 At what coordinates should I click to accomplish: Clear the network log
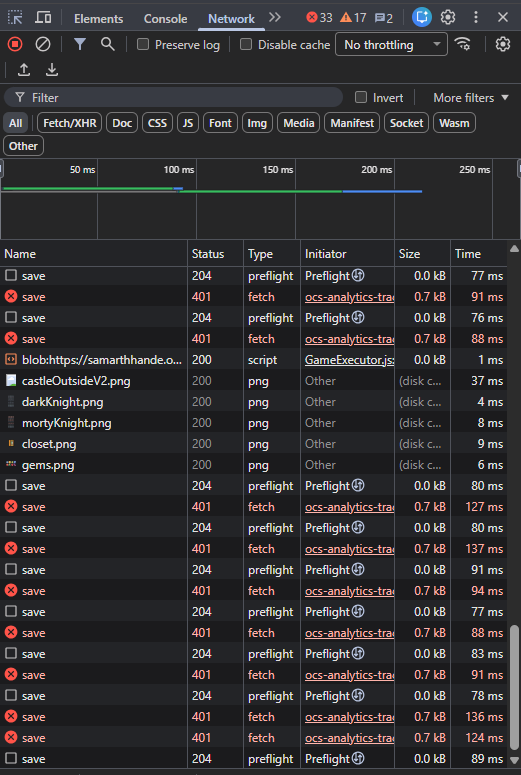coord(43,44)
